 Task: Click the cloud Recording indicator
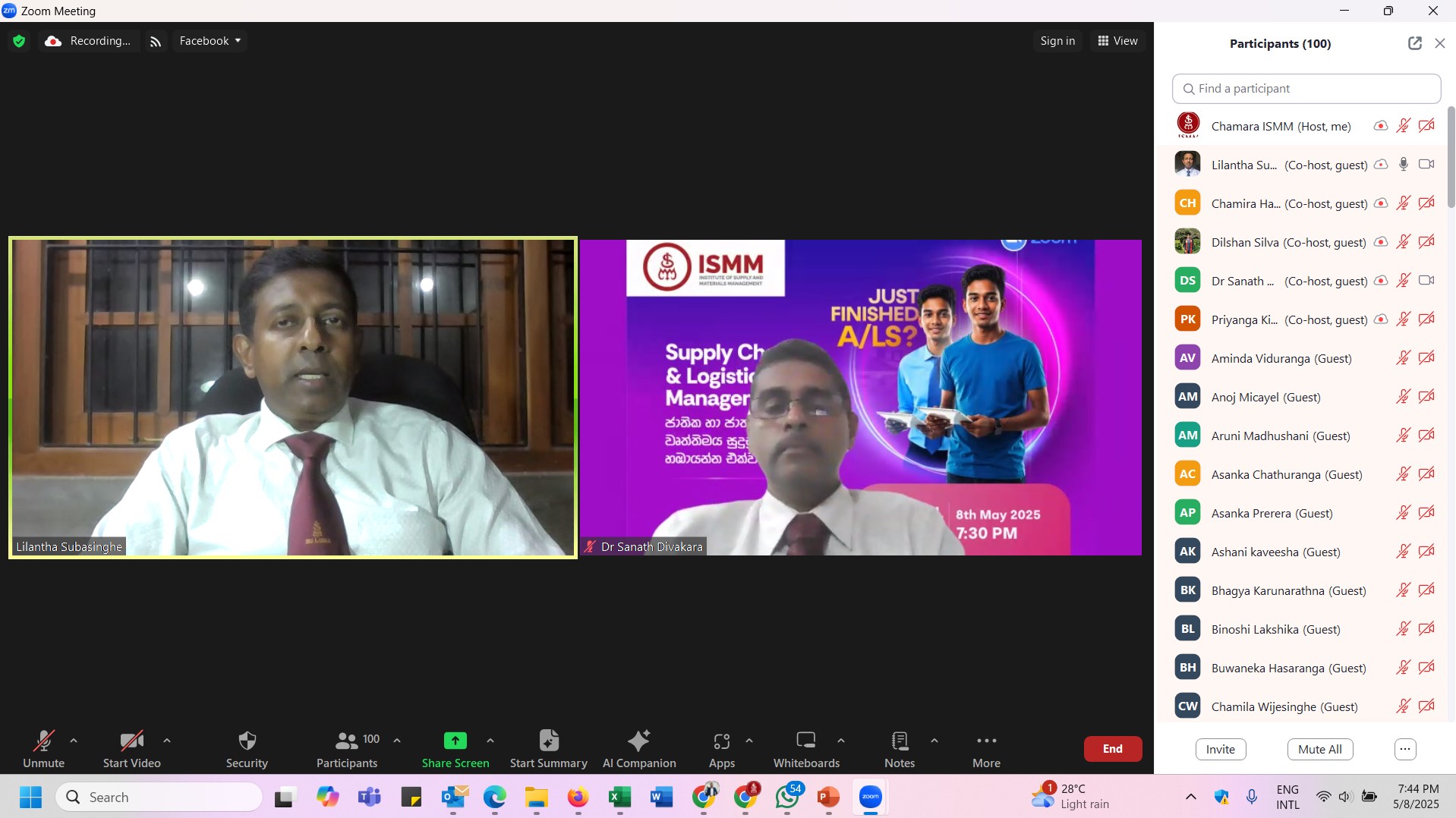(x=88, y=41)
